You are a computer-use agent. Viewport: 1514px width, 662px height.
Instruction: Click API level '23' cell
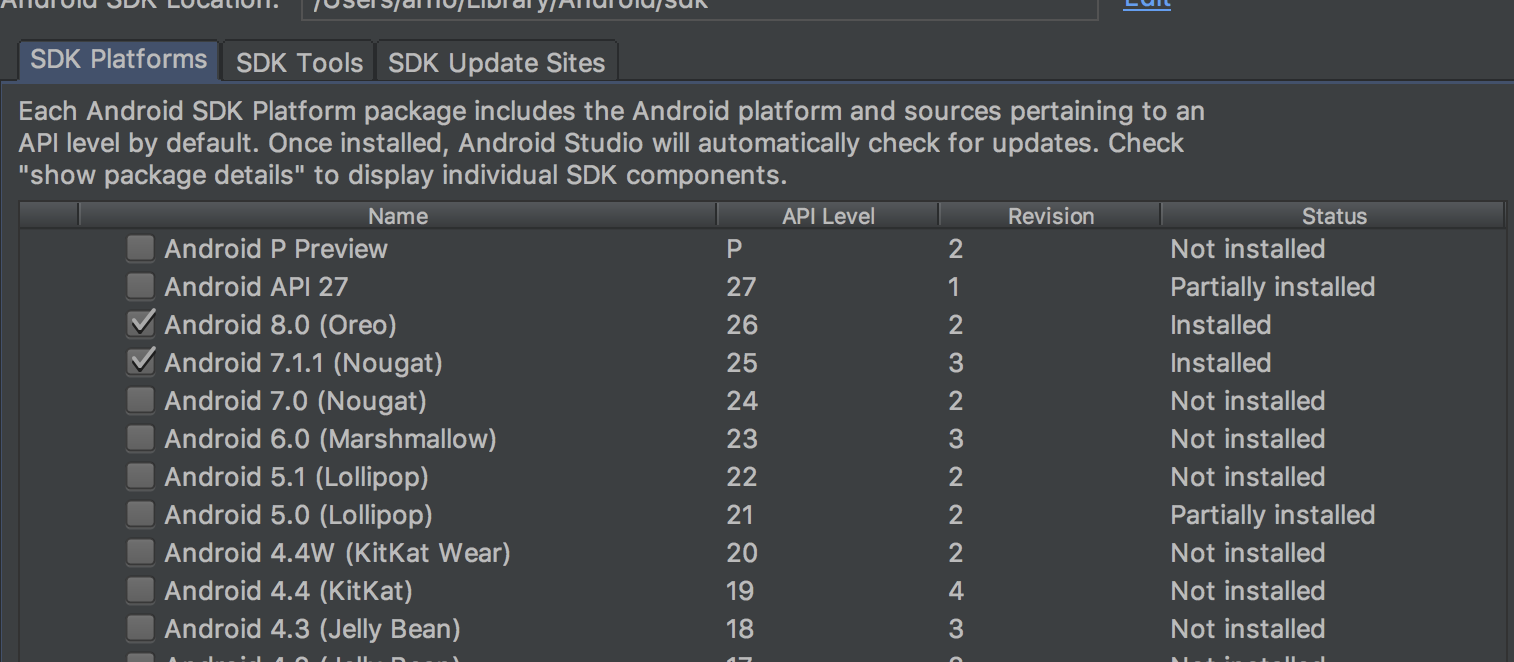point(742,439)
